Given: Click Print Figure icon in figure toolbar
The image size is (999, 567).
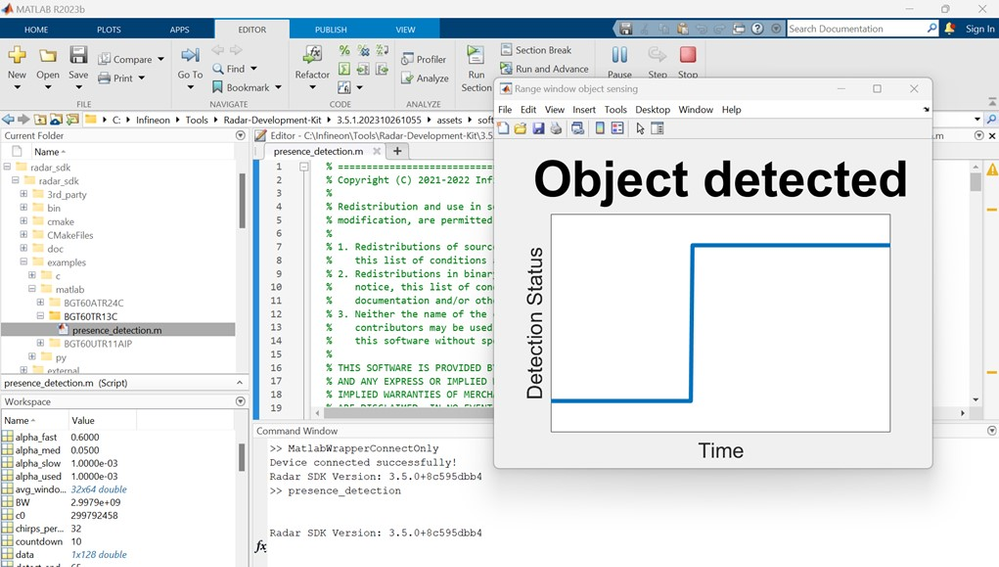Looking at the screenshot, I should [x=556, y=129].
